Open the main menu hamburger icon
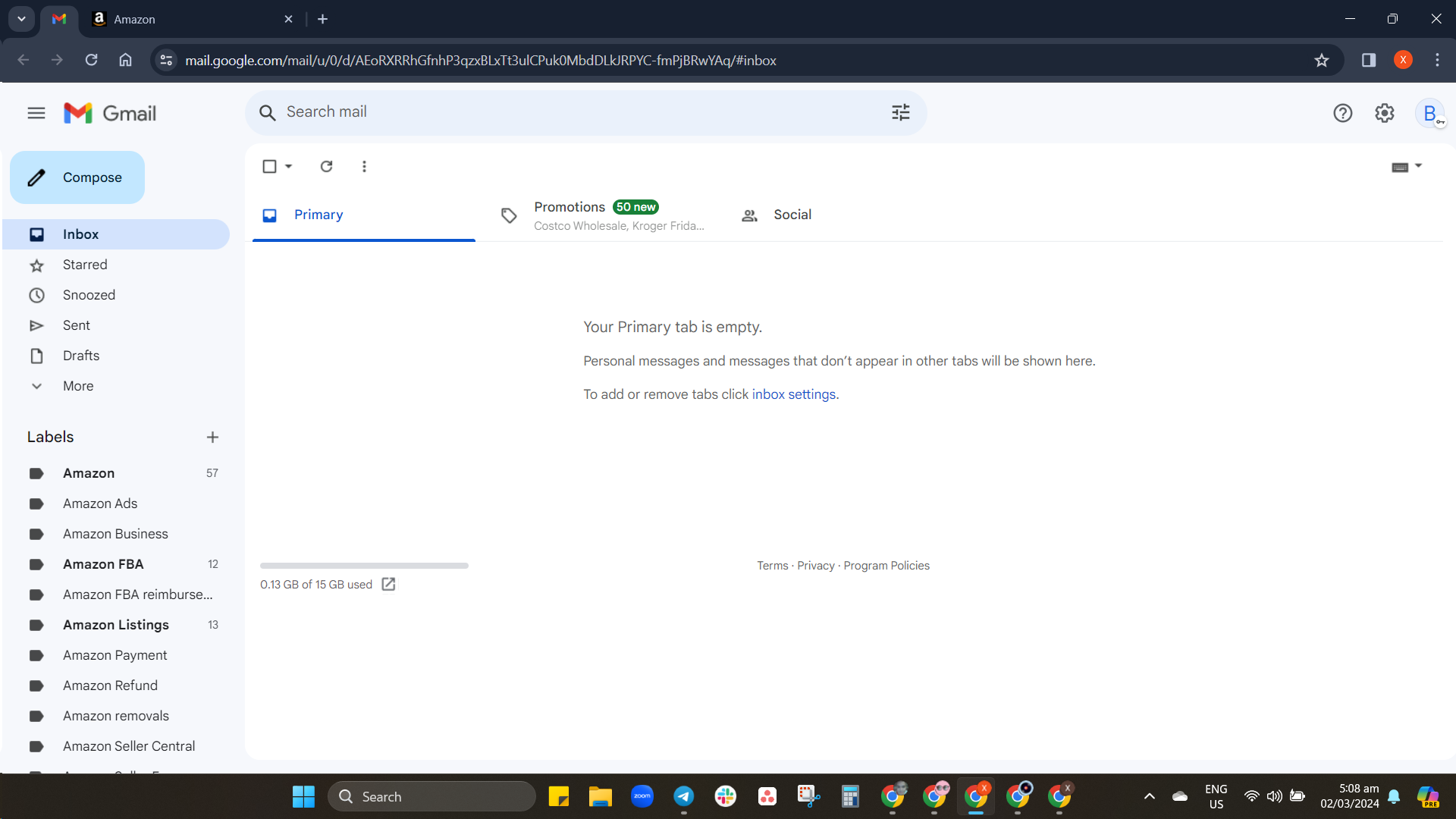 click(x=36, y=113)
